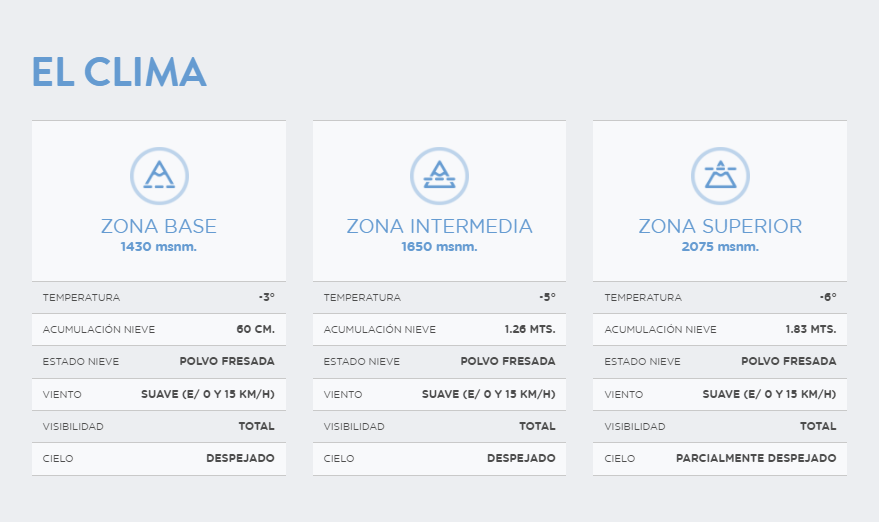Select the EL CLIMA heading
This screenshot has width=879, height=522.
[x=119, y=72]
